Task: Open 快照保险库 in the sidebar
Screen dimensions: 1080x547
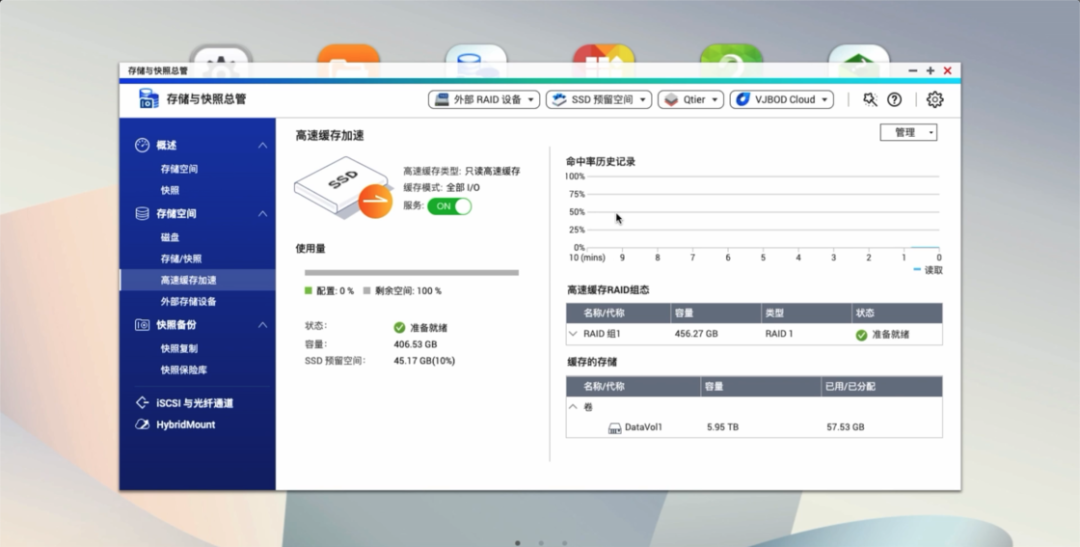Action: tap(183, 370)
